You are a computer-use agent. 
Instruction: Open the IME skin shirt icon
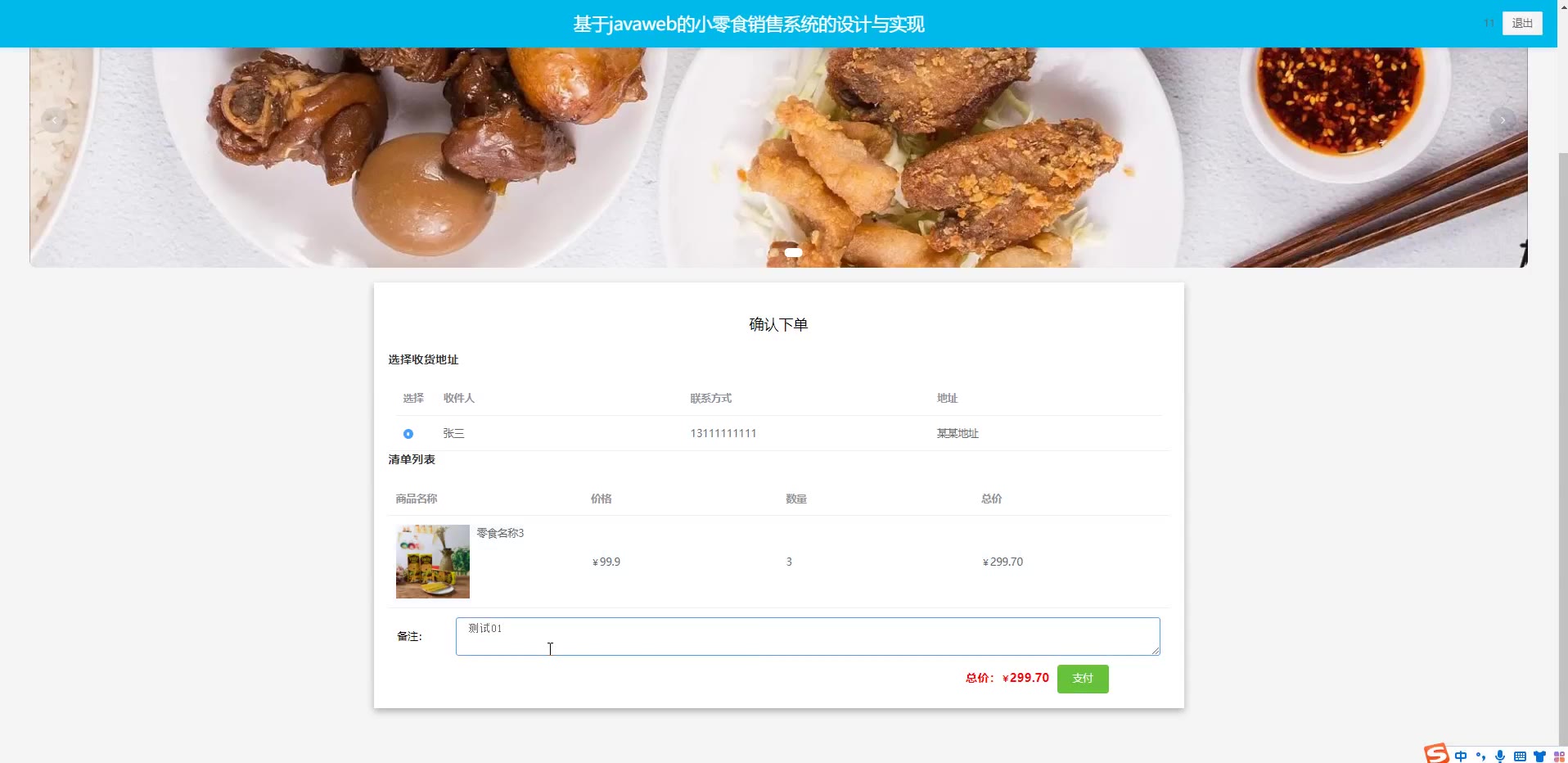(x=1539, y=756)
